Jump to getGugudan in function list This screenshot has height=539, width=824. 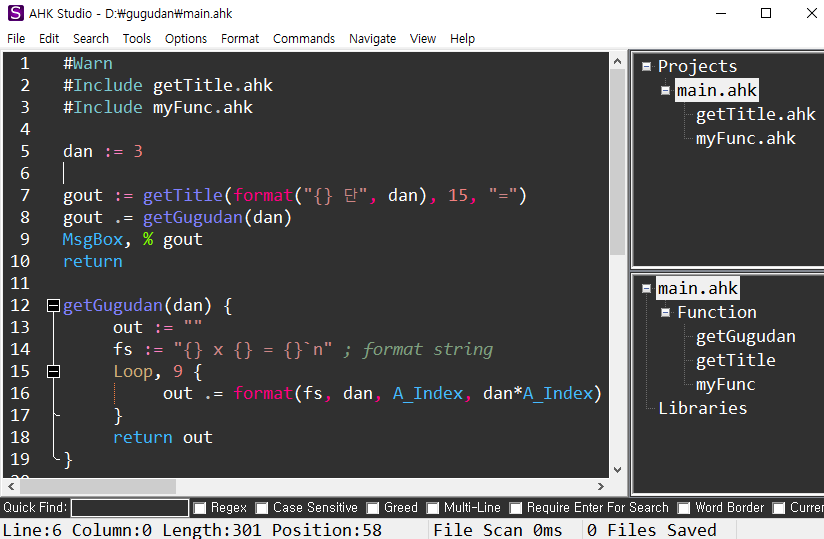[745, 337]
